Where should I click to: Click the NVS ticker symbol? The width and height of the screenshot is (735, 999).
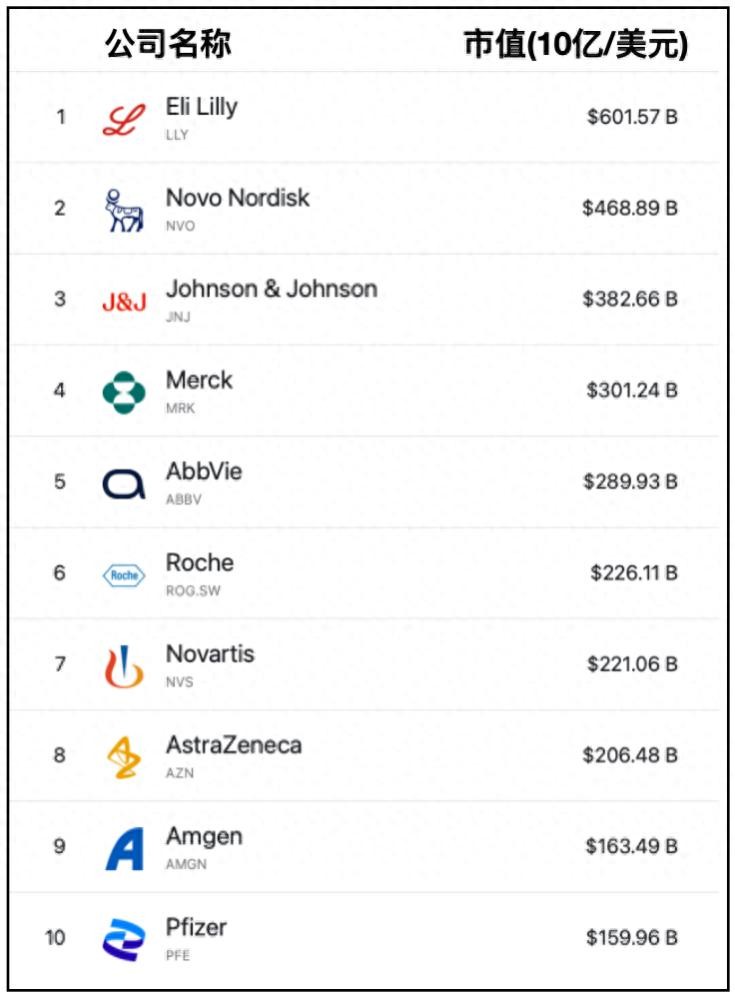(180, 682)
